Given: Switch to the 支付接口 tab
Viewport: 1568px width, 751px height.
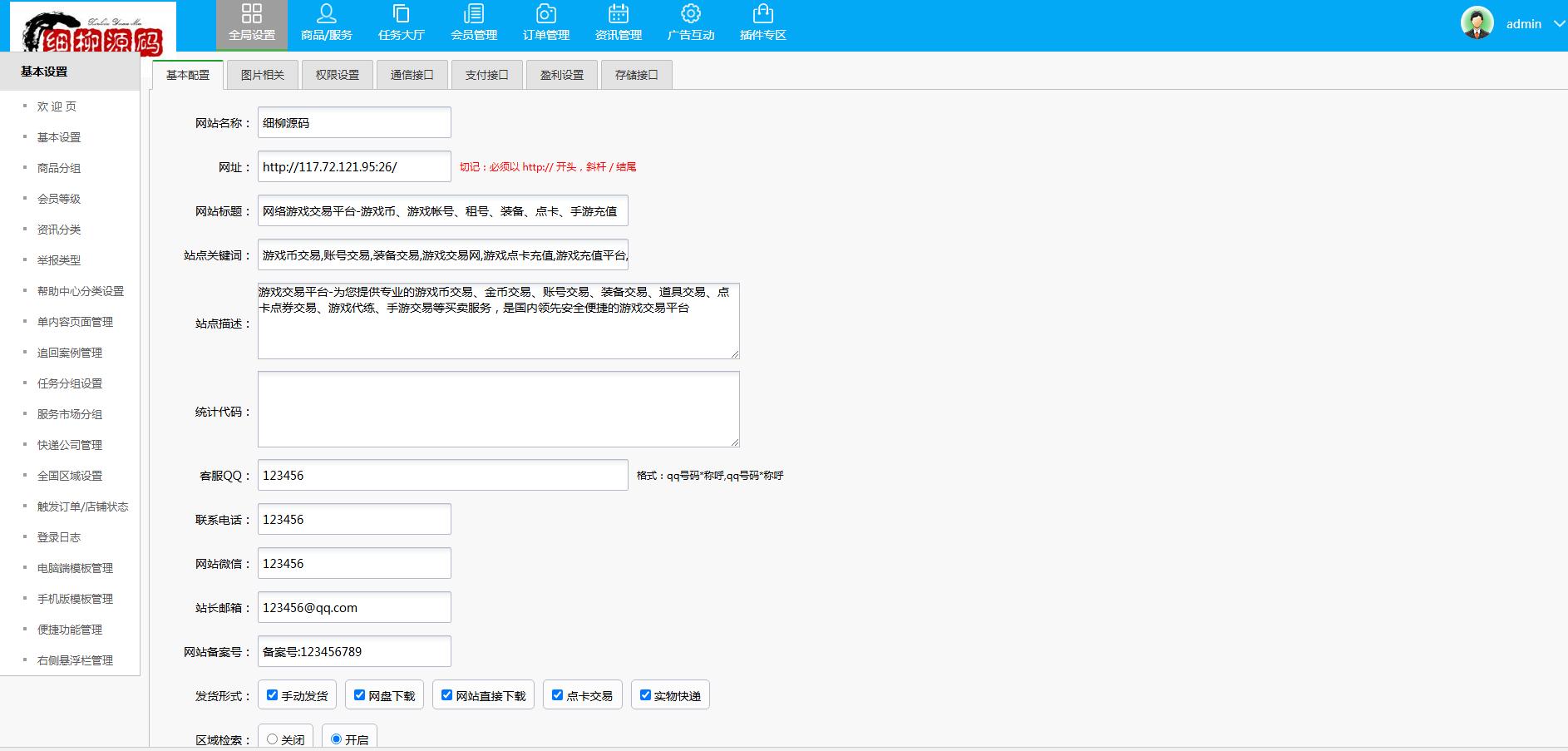Looking at the screenshot, I should [486, 75].
